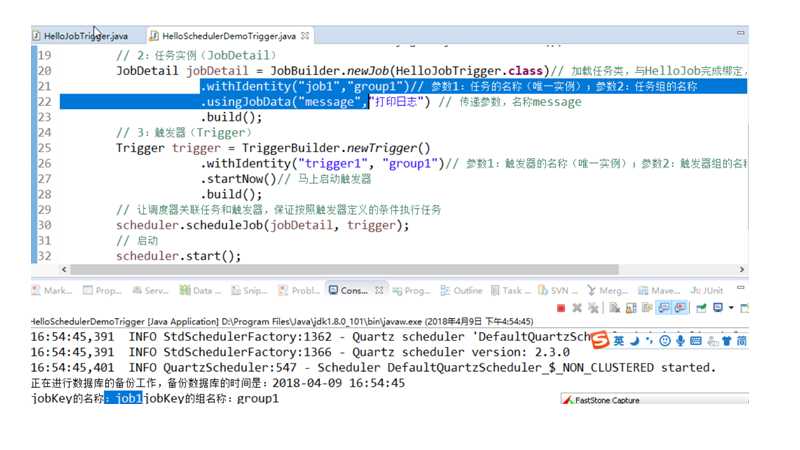Select the Console view tab

[x=348, y=290]
